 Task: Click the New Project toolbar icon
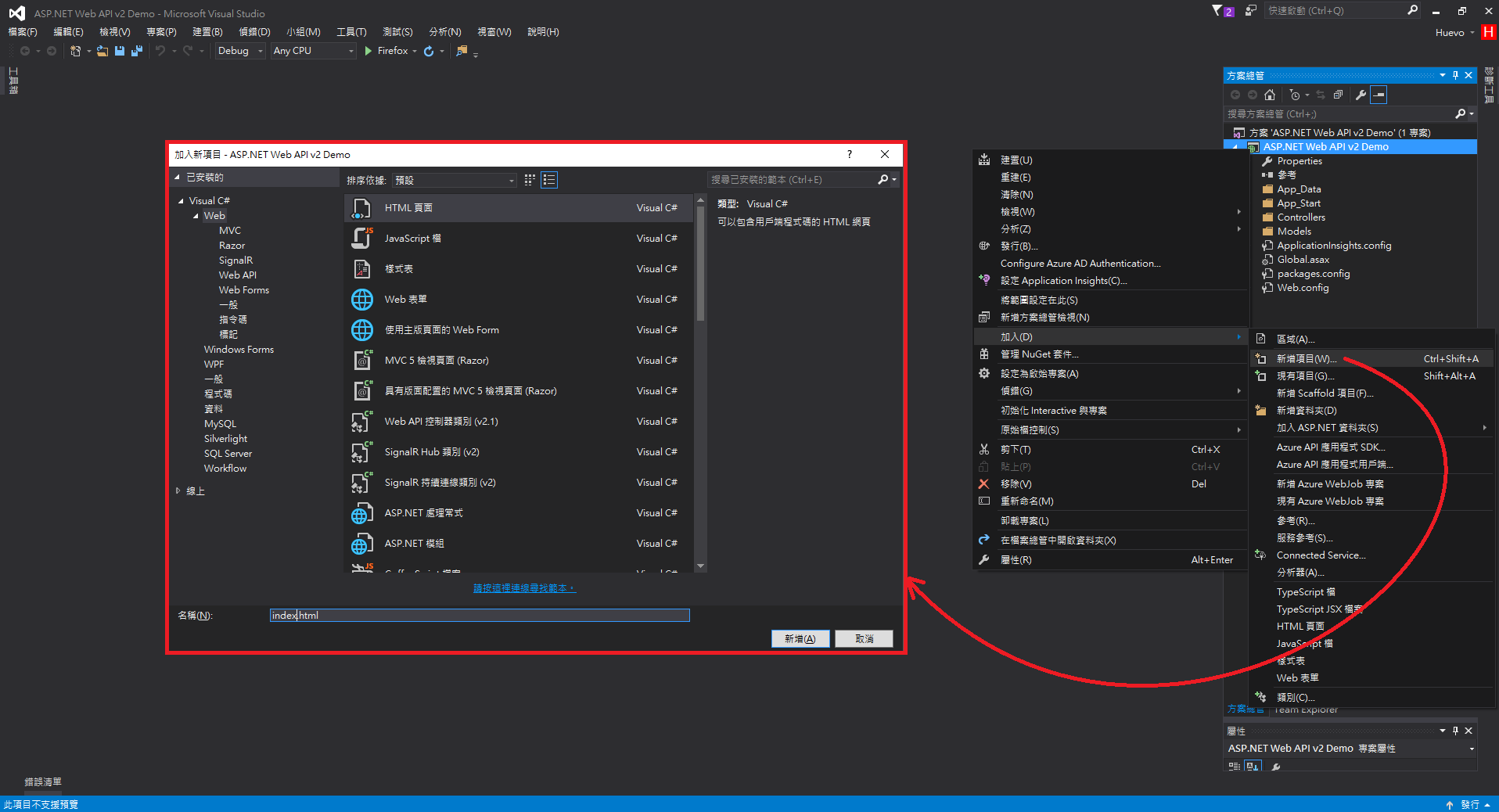(75, 51)
